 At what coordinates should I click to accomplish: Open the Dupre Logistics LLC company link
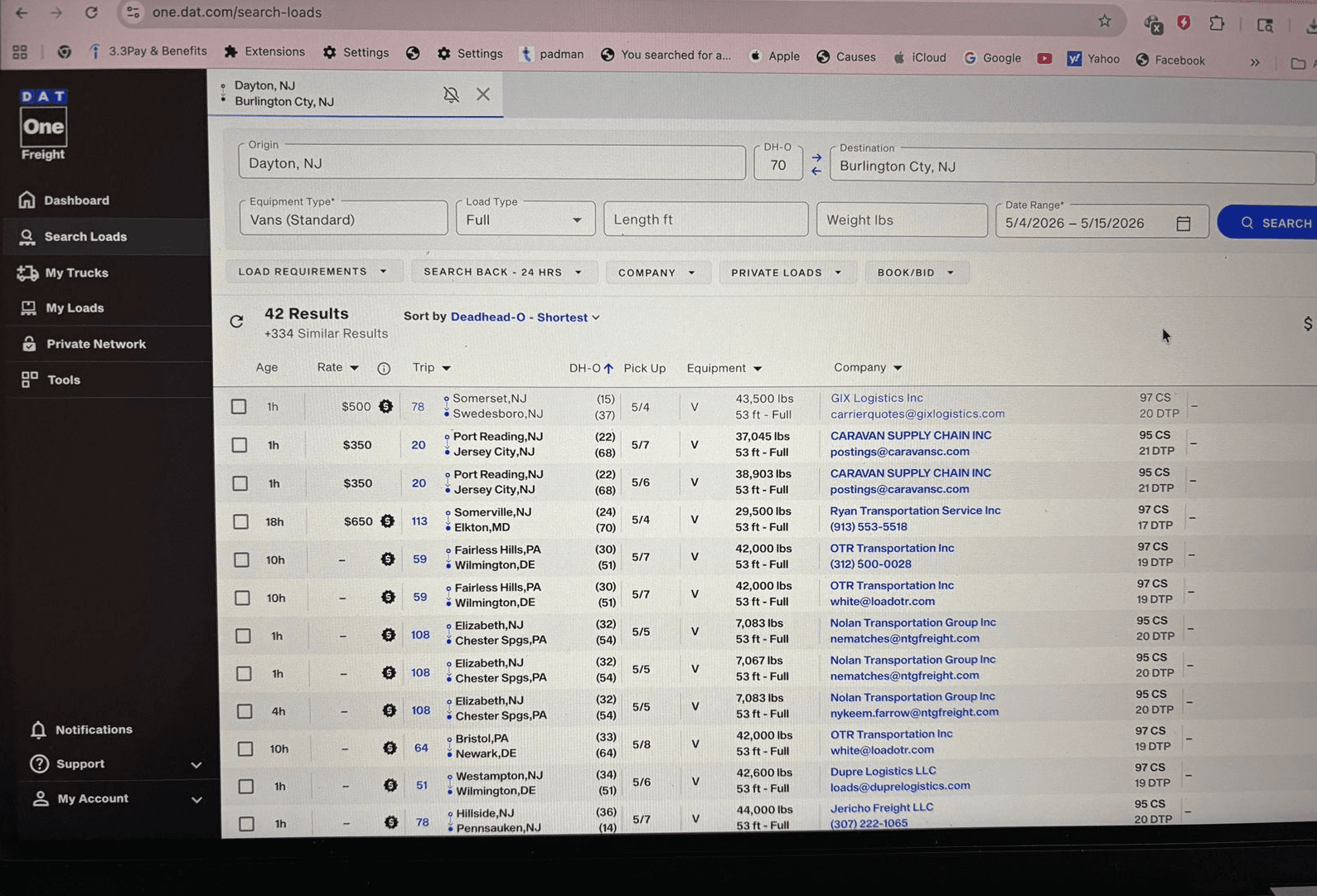[x=884, y=771]
